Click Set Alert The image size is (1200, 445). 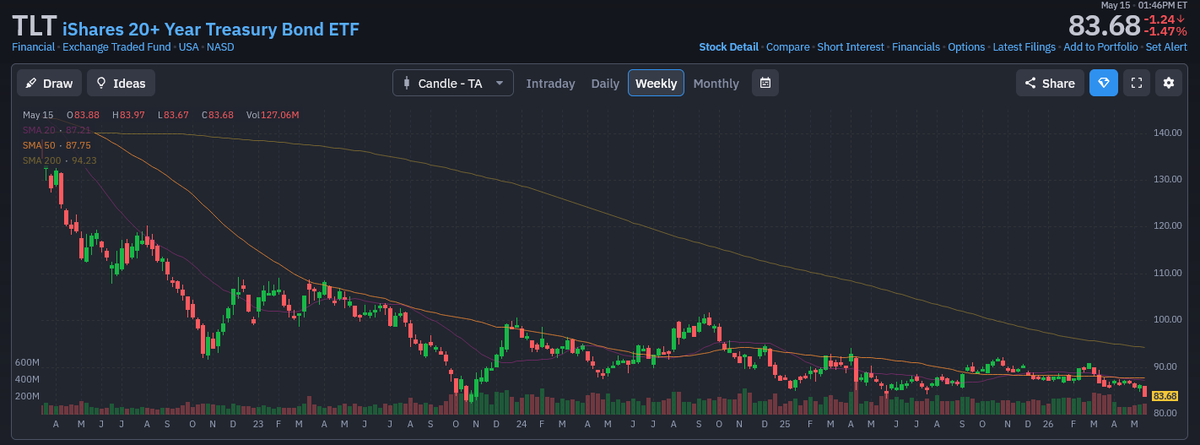coord(1166,47)
